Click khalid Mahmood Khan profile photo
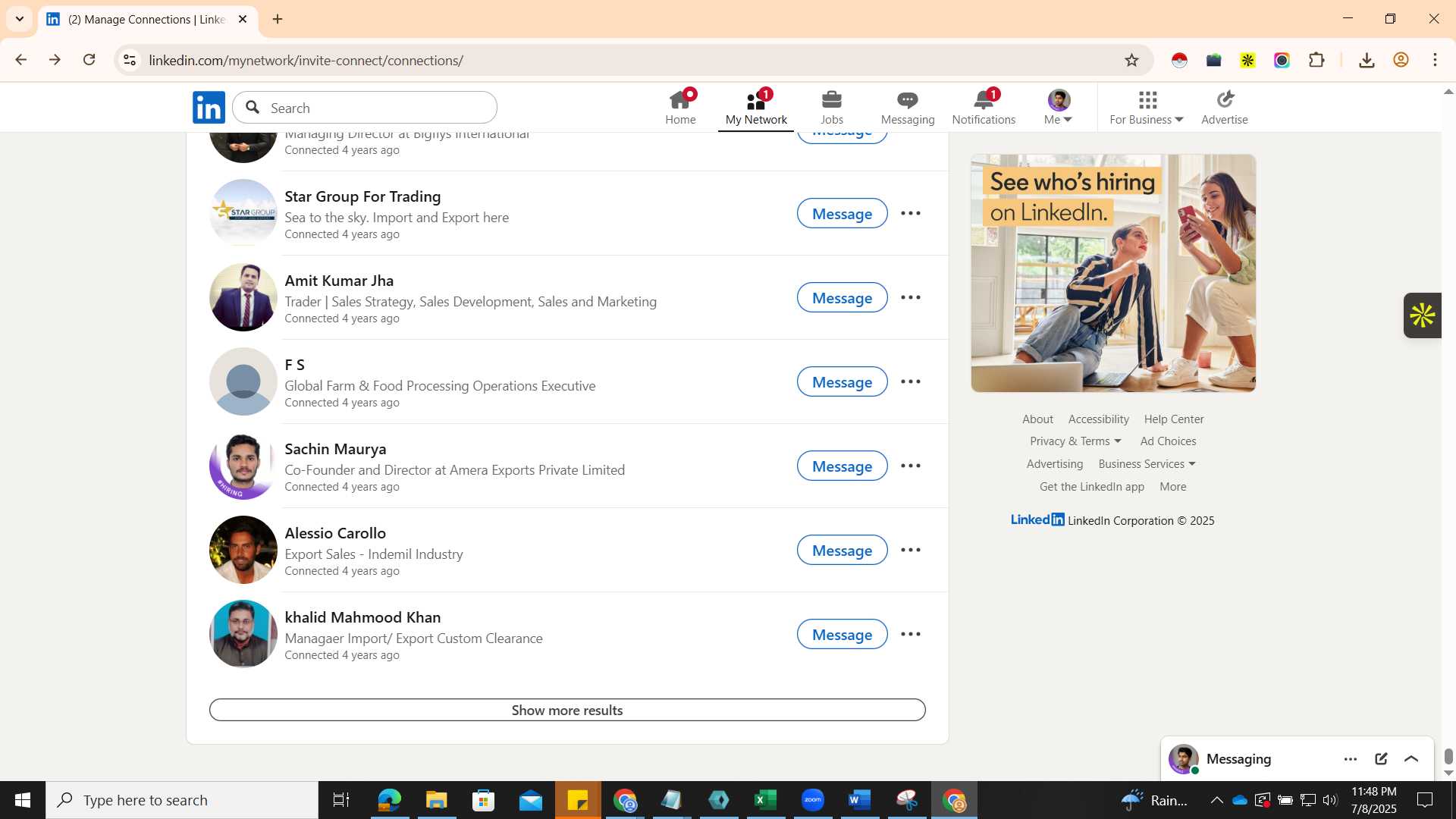 [x=243, y=634]
